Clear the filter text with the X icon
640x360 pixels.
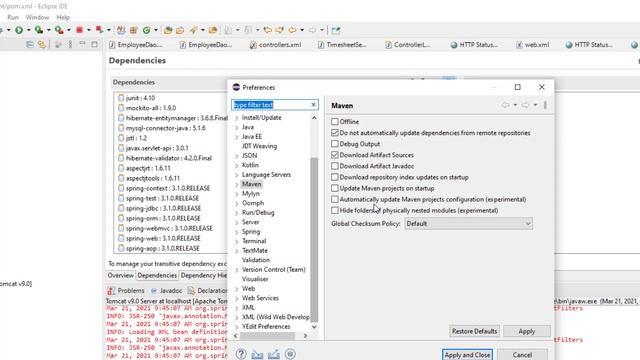coord(313,105)
